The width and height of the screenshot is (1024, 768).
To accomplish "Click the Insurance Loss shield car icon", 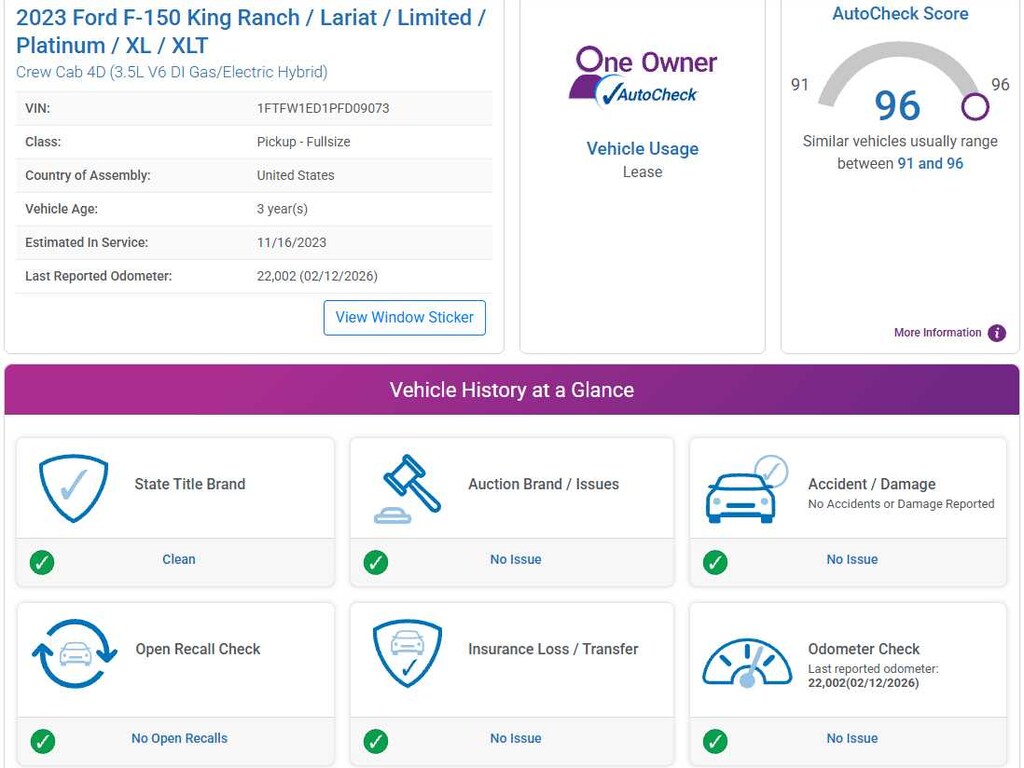I will click(x=406, y=653).
